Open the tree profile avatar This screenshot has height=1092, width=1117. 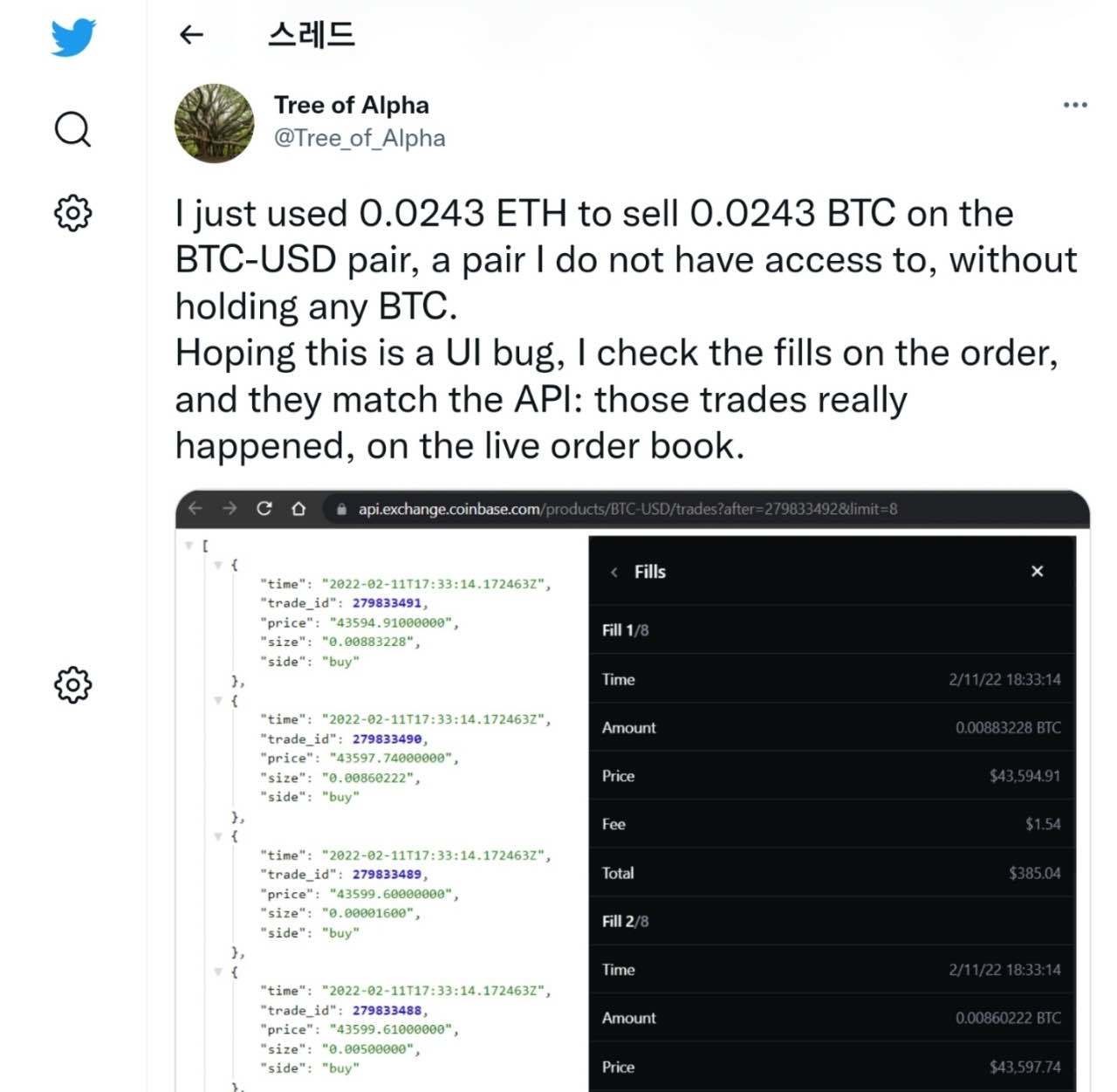coord(215,123)
